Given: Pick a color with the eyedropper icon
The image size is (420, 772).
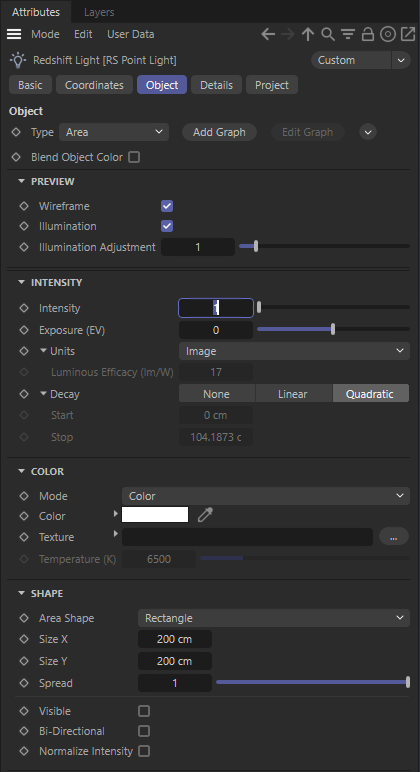Looking at the screenshot, I should [205, 515].
